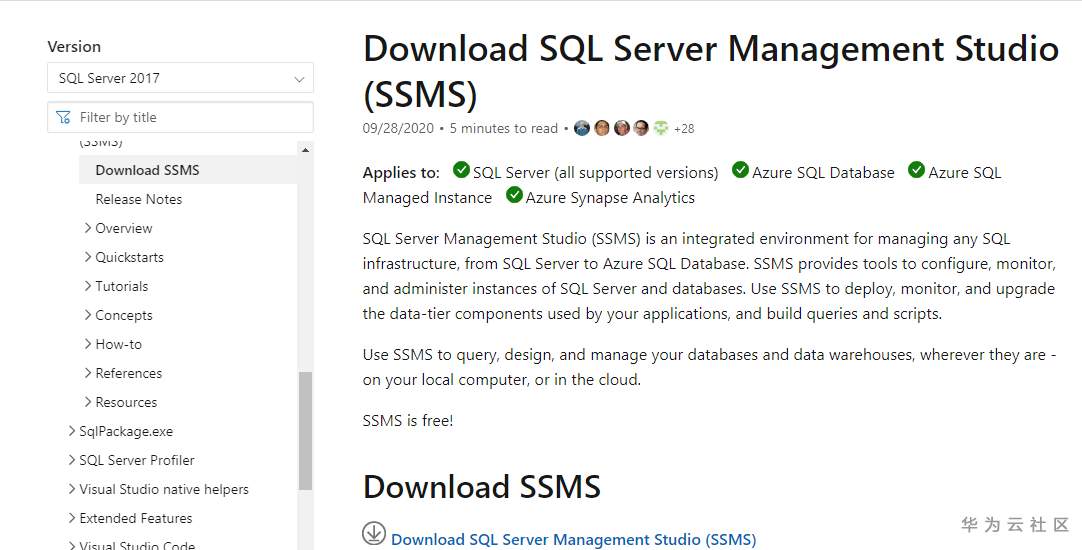Click the first contributor avatar
1082x550 pixels.
click(582, 128)
